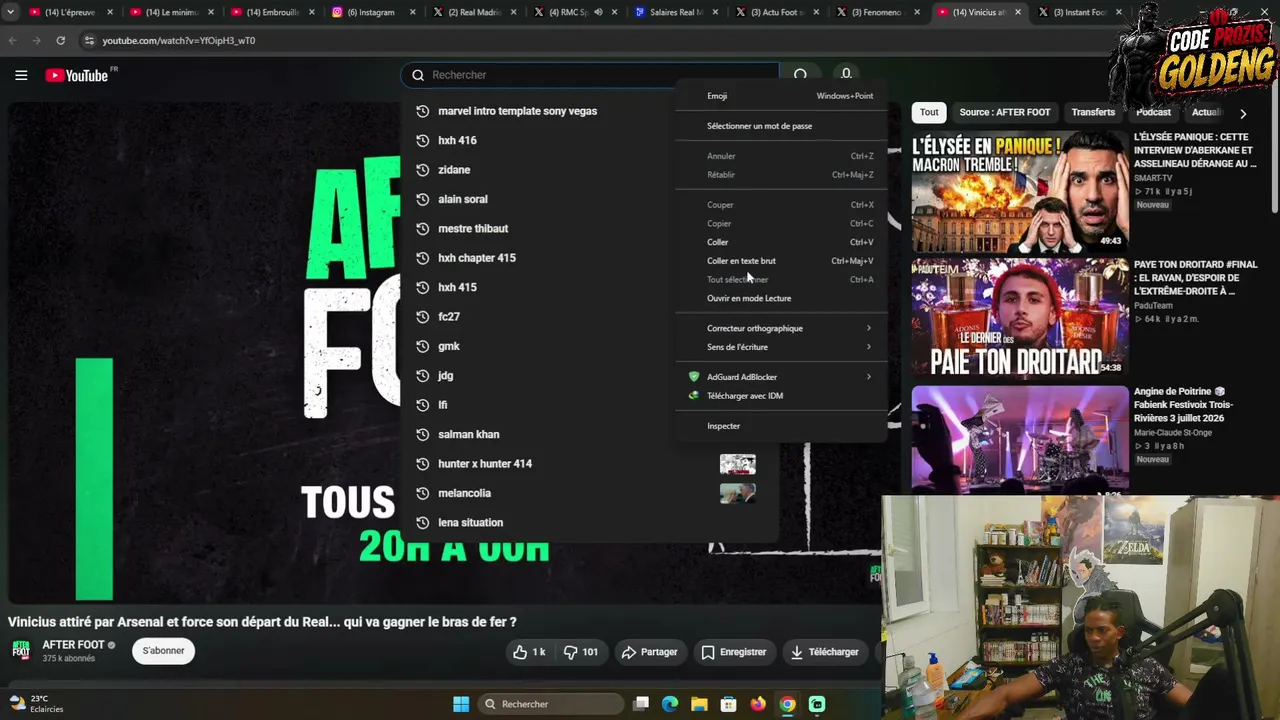Click the voice search microphone icon
The image size is (1280, 720).
coord(846,74)
